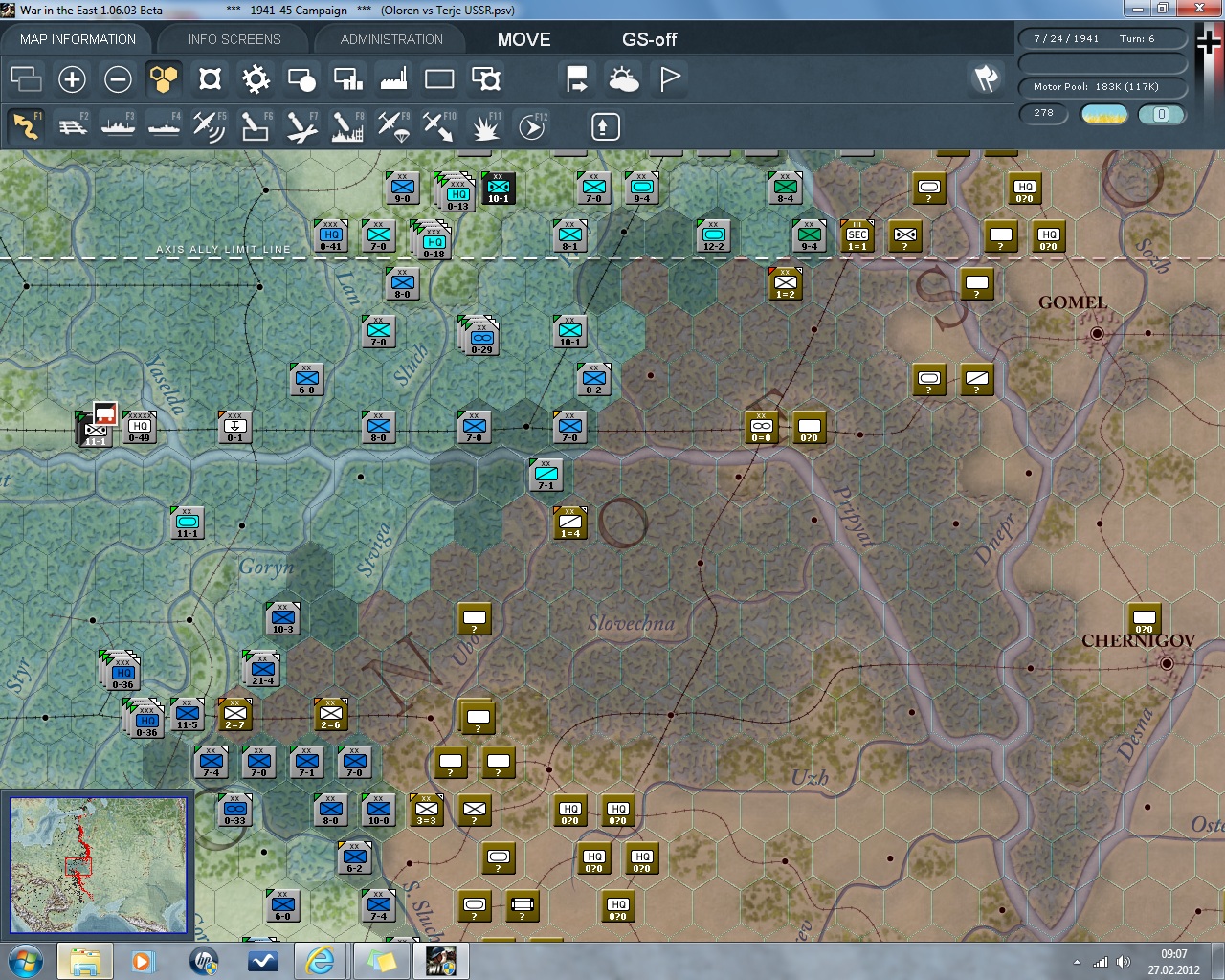Select the 0-29 stacked unit counter

point(481,338)
